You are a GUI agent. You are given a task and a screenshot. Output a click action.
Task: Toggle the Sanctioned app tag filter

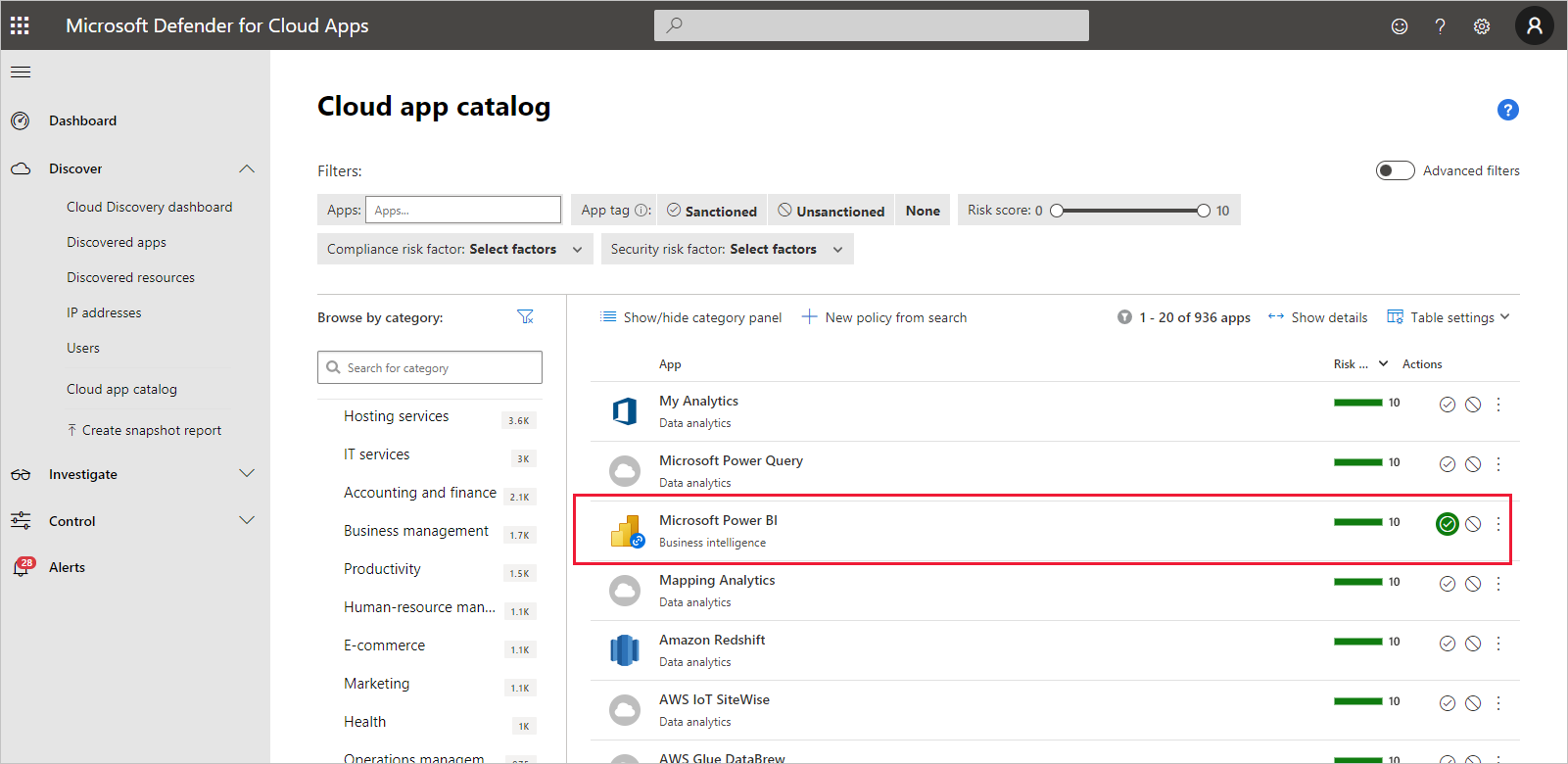tap(712, 211)
